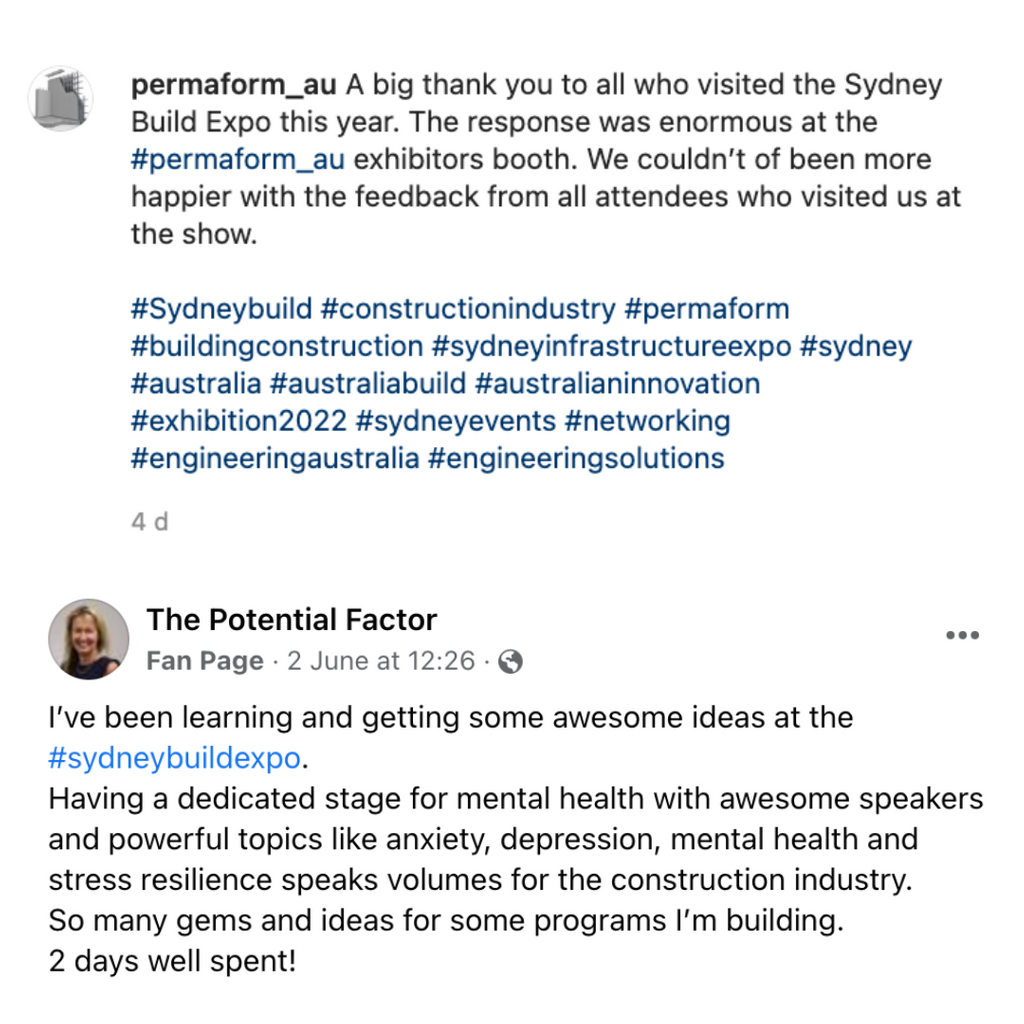
Task: Click the #permaform_au hashtag in caption
Action: coord(238,159)
